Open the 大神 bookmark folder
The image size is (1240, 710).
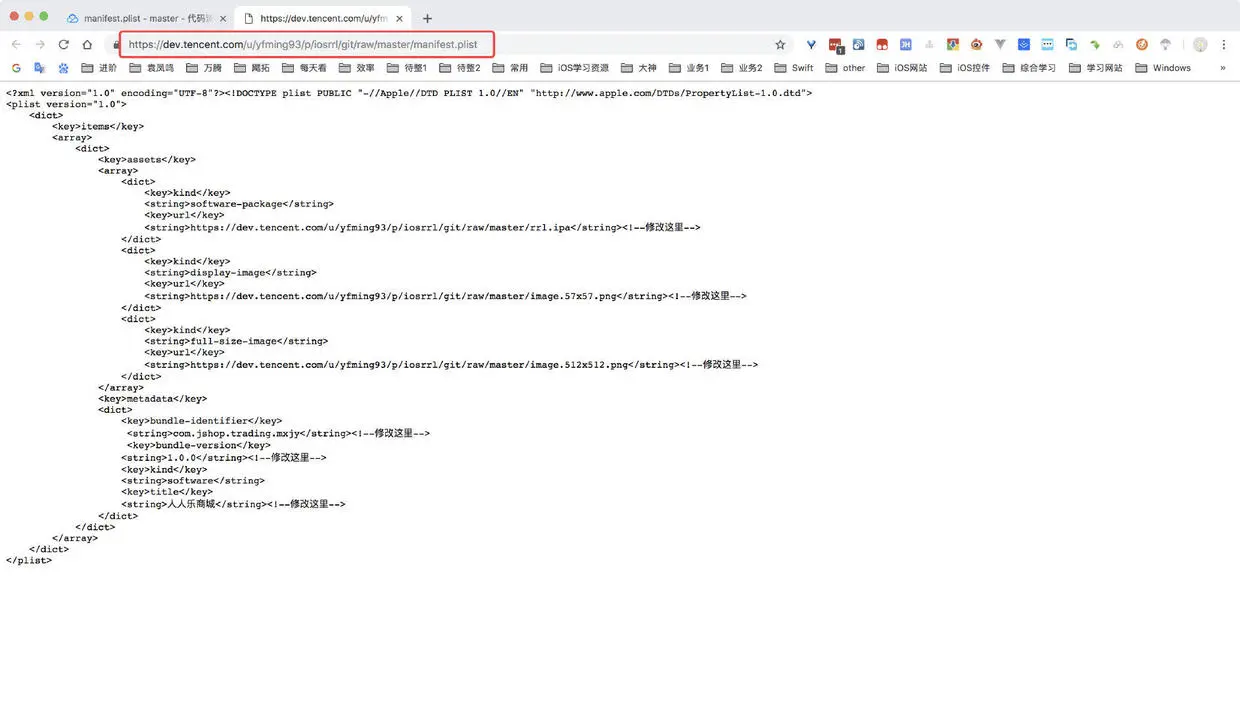point(638,68)
